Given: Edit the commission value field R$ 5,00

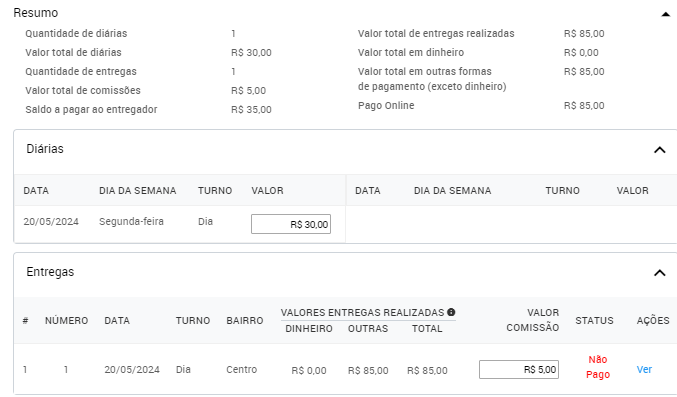Looking at the screenshot, I should (519, 369).
